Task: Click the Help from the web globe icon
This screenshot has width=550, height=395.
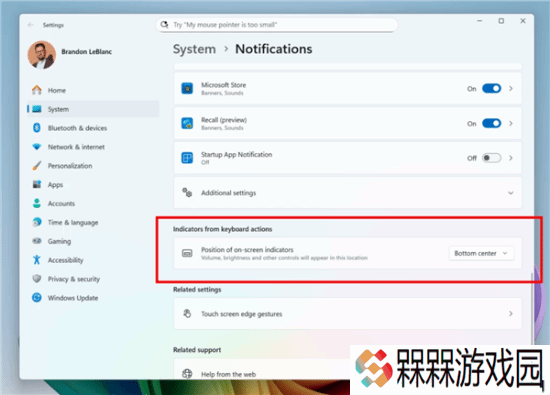Action: 187,374
